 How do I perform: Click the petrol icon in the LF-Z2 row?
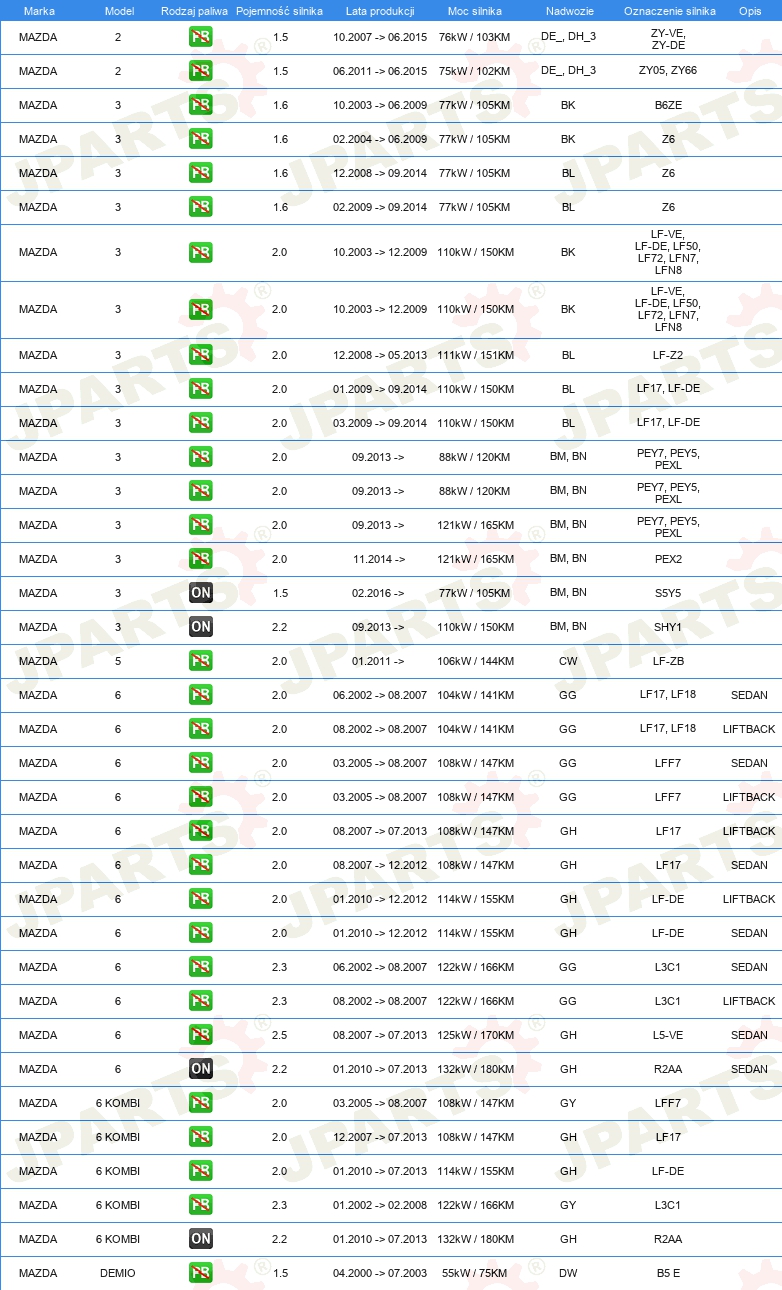201,355
